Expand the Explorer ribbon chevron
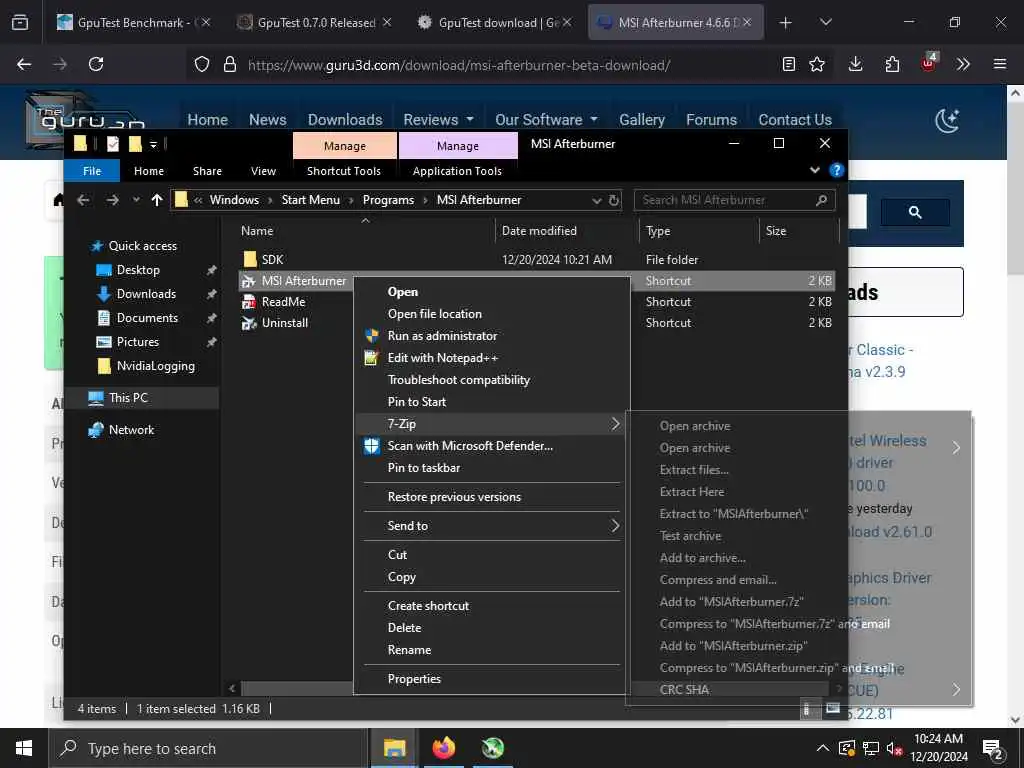Viewport: 1024px width, 768px height. click(x=814, y=170)
